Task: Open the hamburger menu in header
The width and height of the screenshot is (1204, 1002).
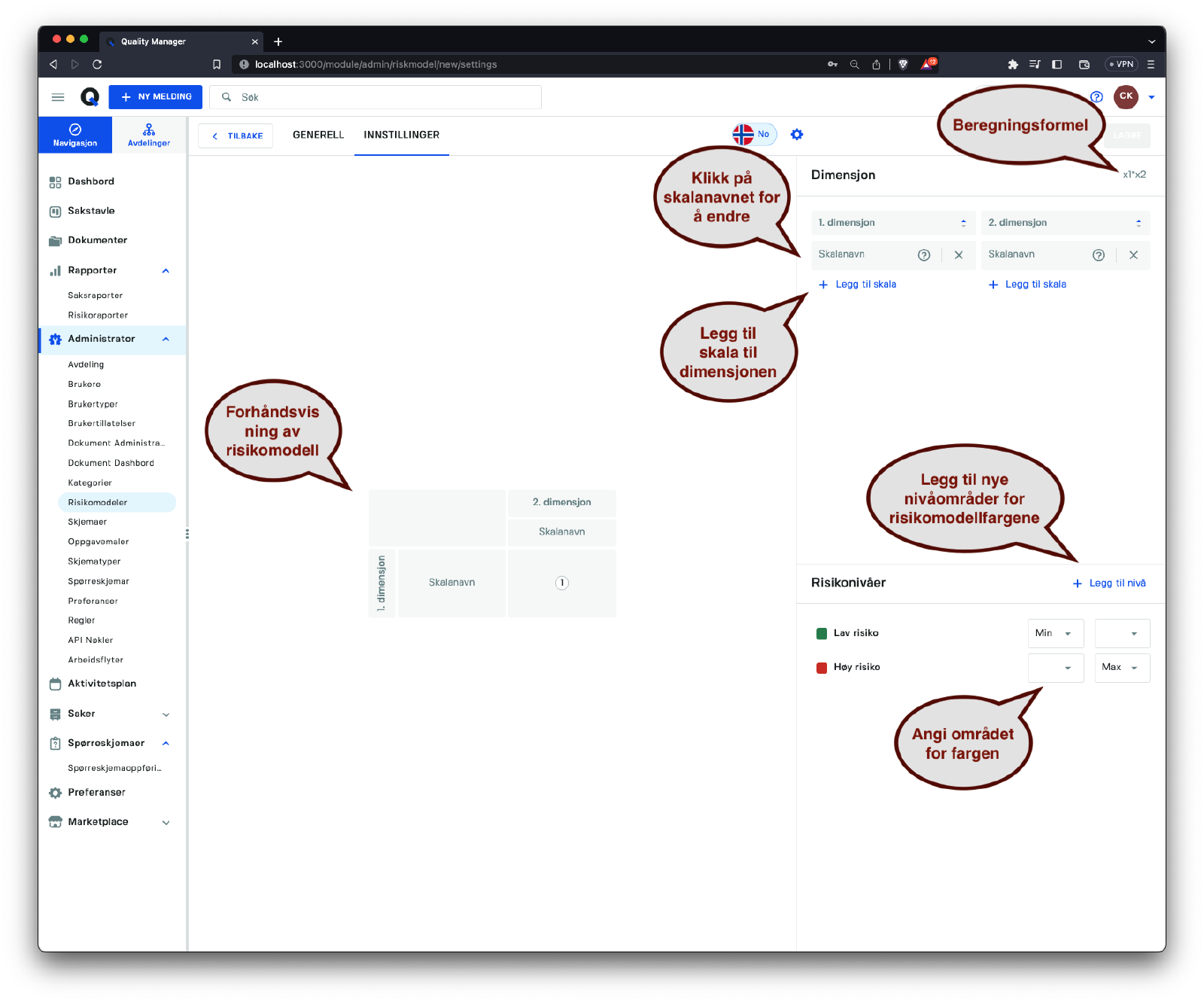Action: click(58, 97)
